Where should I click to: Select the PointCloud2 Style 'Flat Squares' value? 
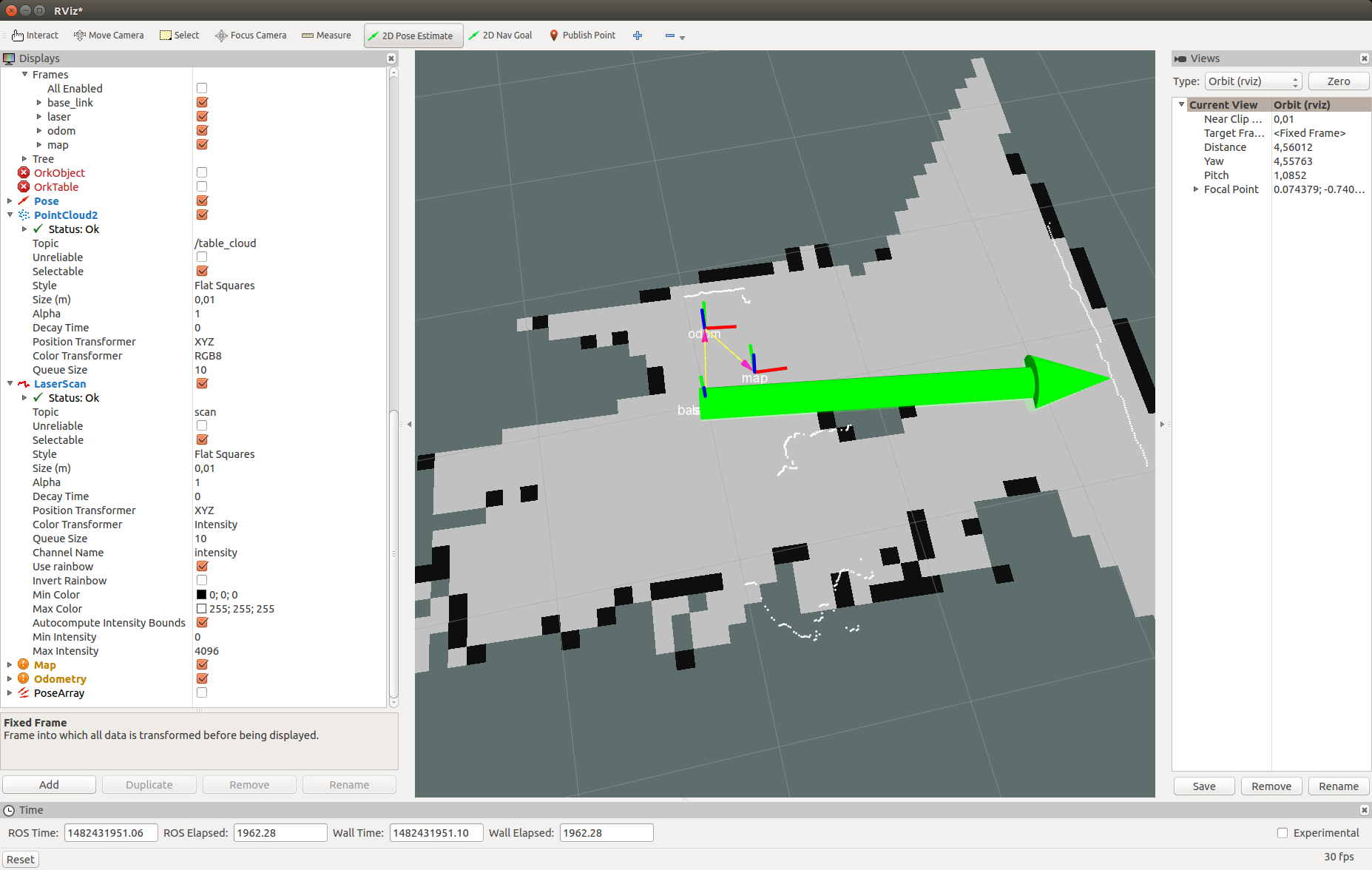click(224, 285)
